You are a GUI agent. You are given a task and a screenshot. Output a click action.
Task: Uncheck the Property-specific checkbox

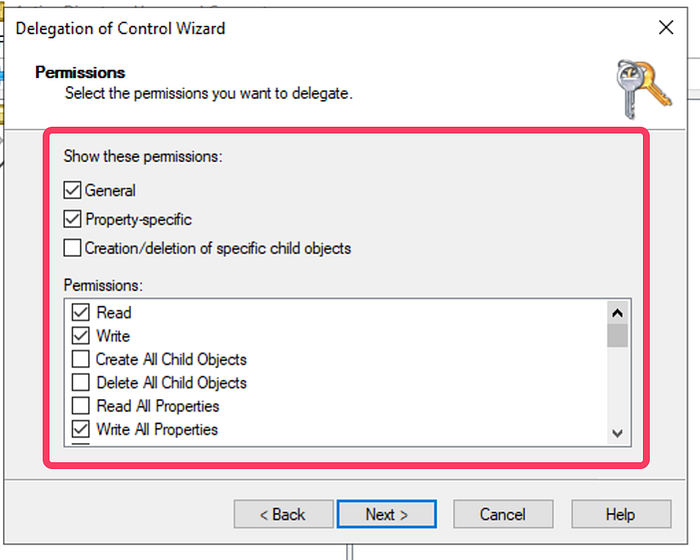click(72, 219)
